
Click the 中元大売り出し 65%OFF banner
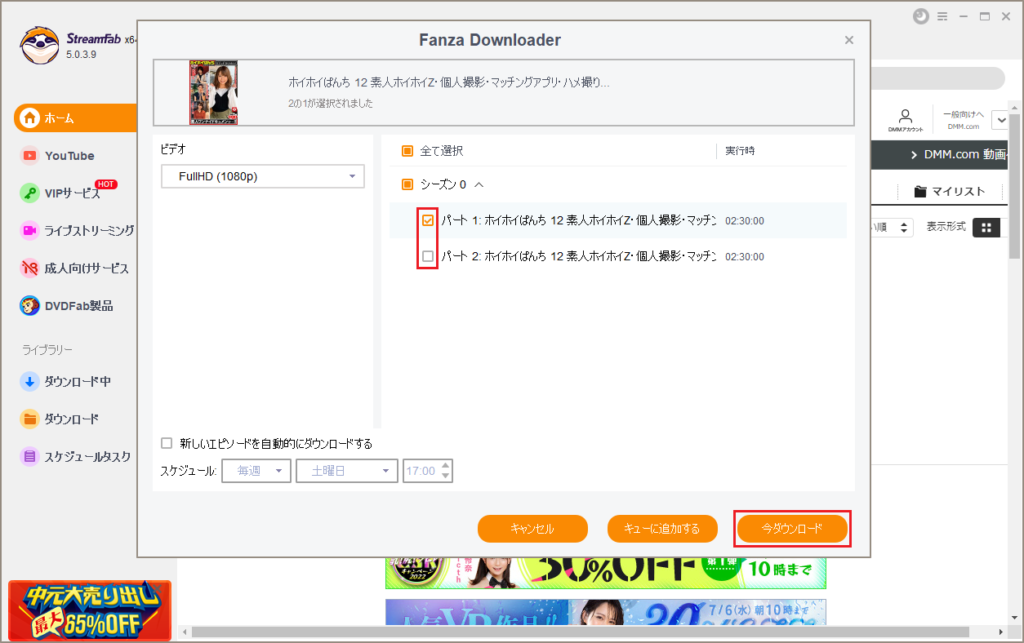tap(89, 611)
